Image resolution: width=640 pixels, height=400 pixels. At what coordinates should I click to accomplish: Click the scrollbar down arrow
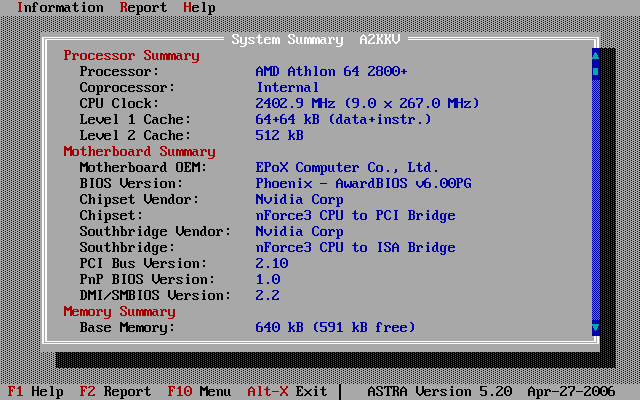click(596, 328)
